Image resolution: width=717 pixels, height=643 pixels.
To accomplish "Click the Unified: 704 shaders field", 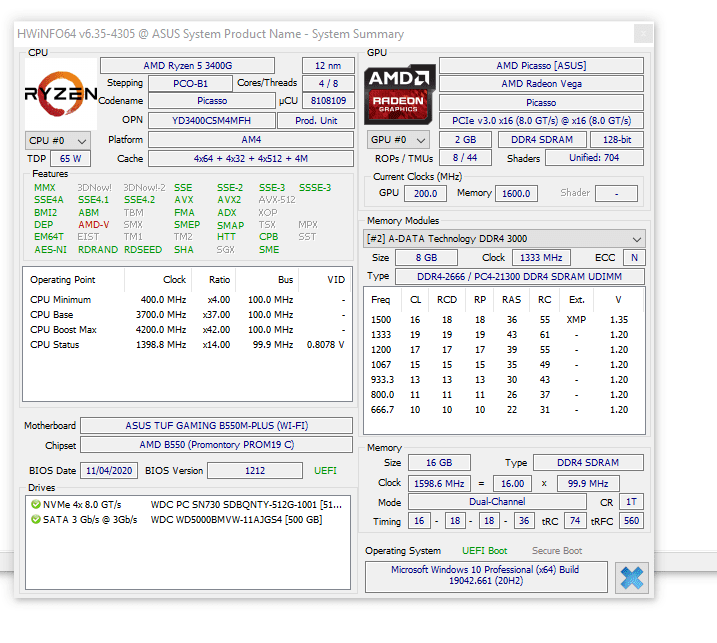I will (x=594, y=158).
